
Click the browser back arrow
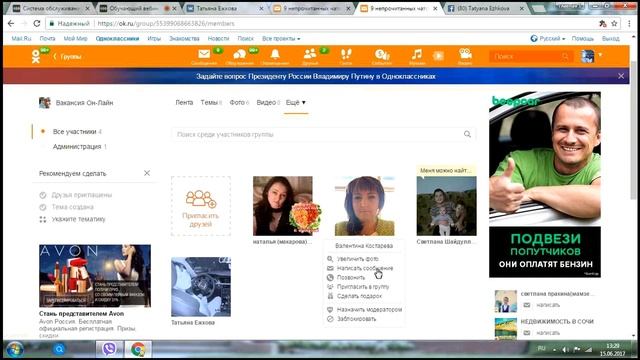coord(11,23)
